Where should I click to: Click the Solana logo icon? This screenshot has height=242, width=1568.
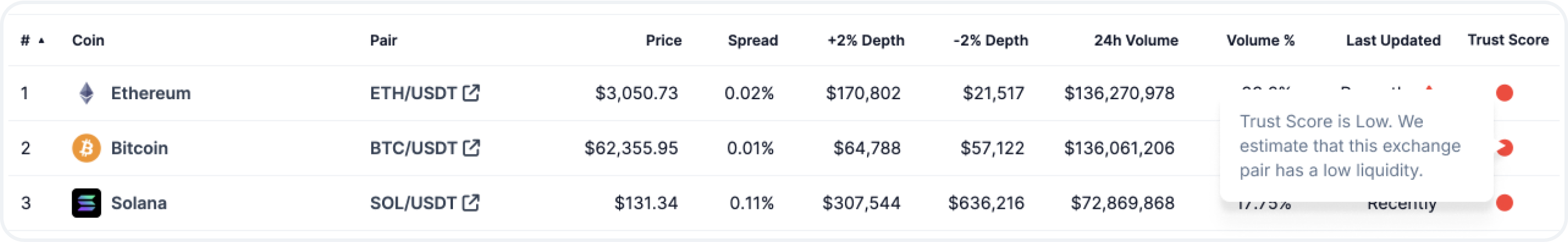tap(87, 203)
